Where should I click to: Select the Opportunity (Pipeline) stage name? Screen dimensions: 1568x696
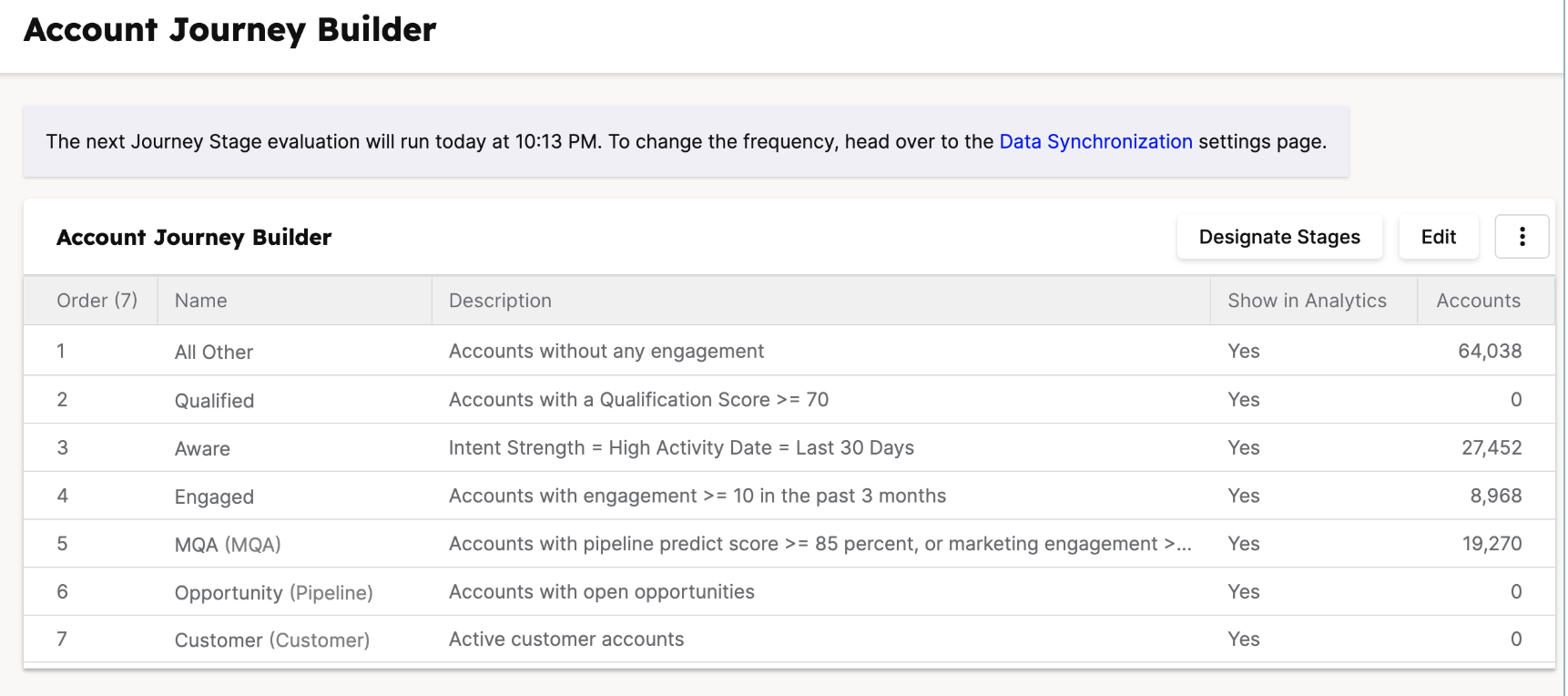point(273,593)
